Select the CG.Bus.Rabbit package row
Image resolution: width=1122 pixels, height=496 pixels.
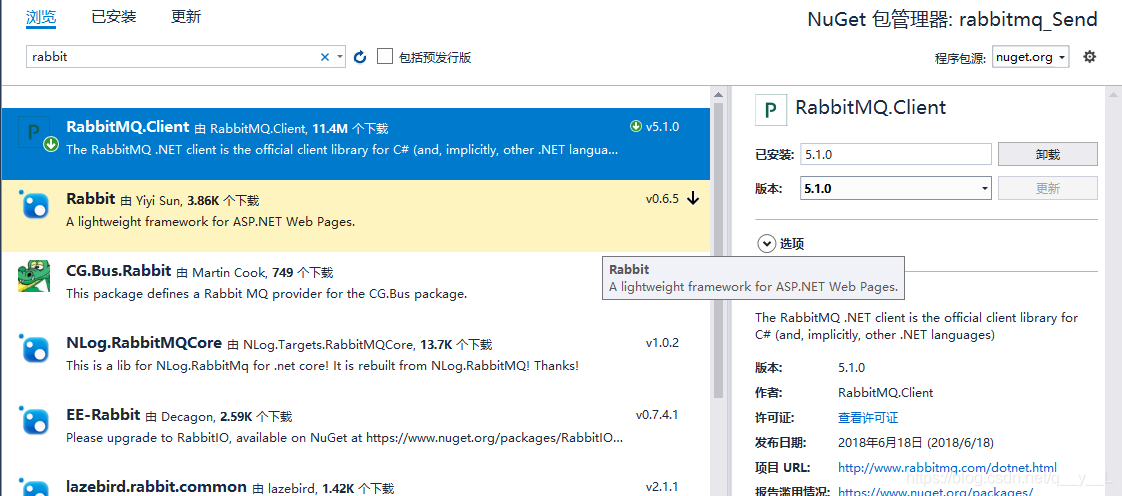[356, 288]
